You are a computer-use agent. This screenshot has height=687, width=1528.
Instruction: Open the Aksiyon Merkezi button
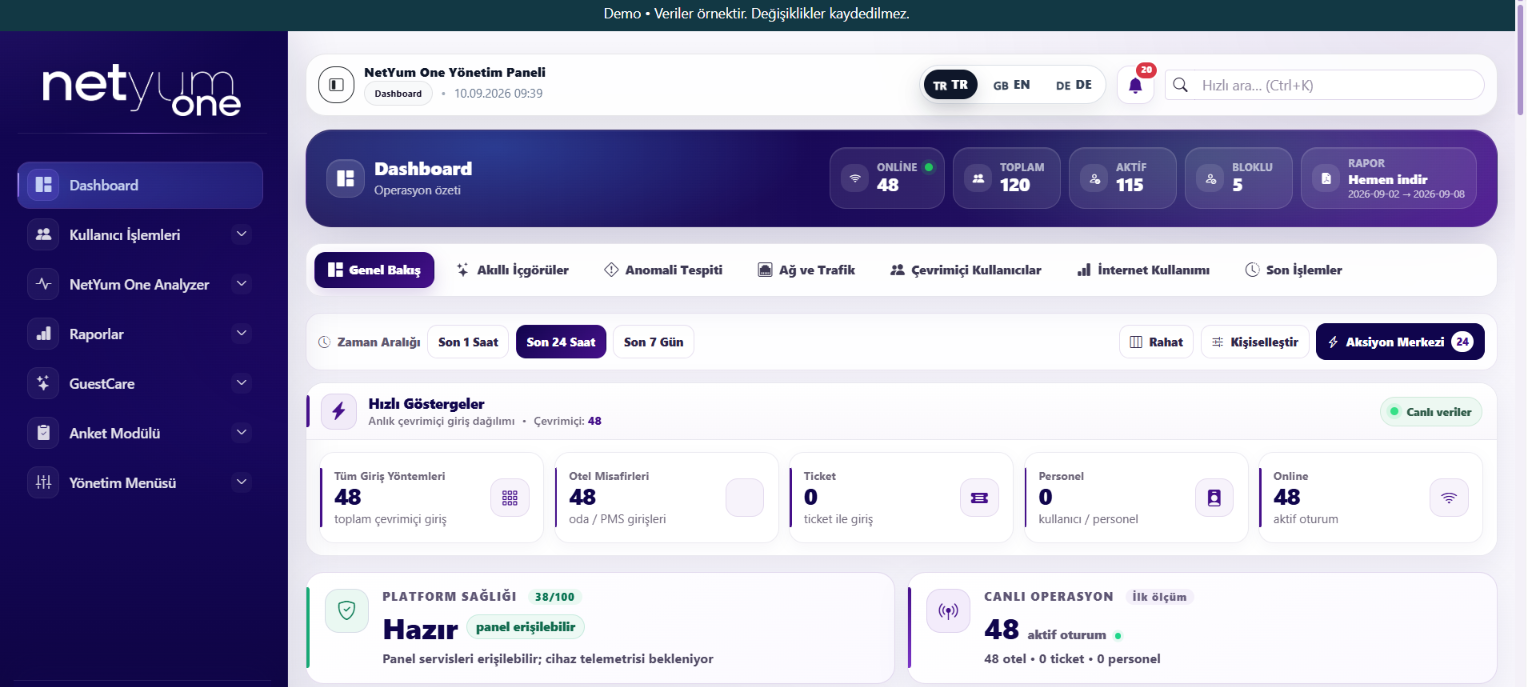tap(1400, 342)
